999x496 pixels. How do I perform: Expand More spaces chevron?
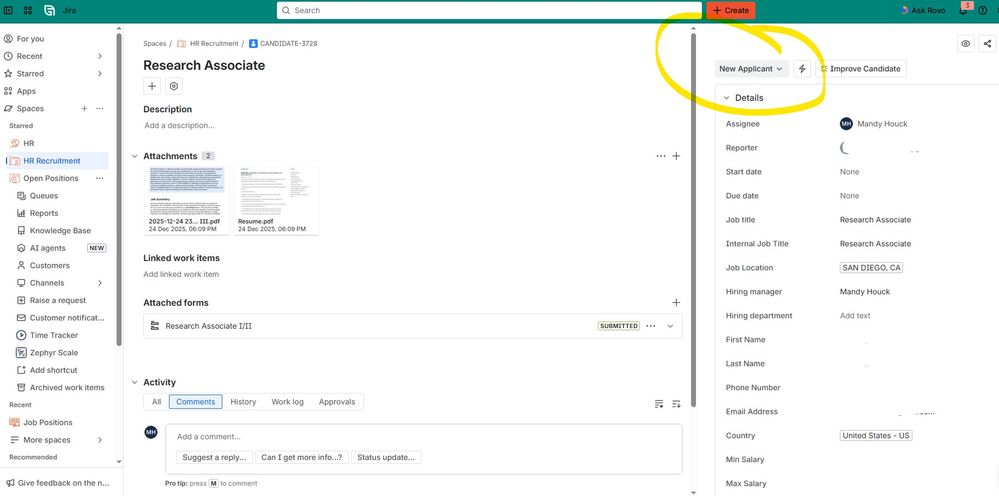pyautogui.click(x=99, y=440)
